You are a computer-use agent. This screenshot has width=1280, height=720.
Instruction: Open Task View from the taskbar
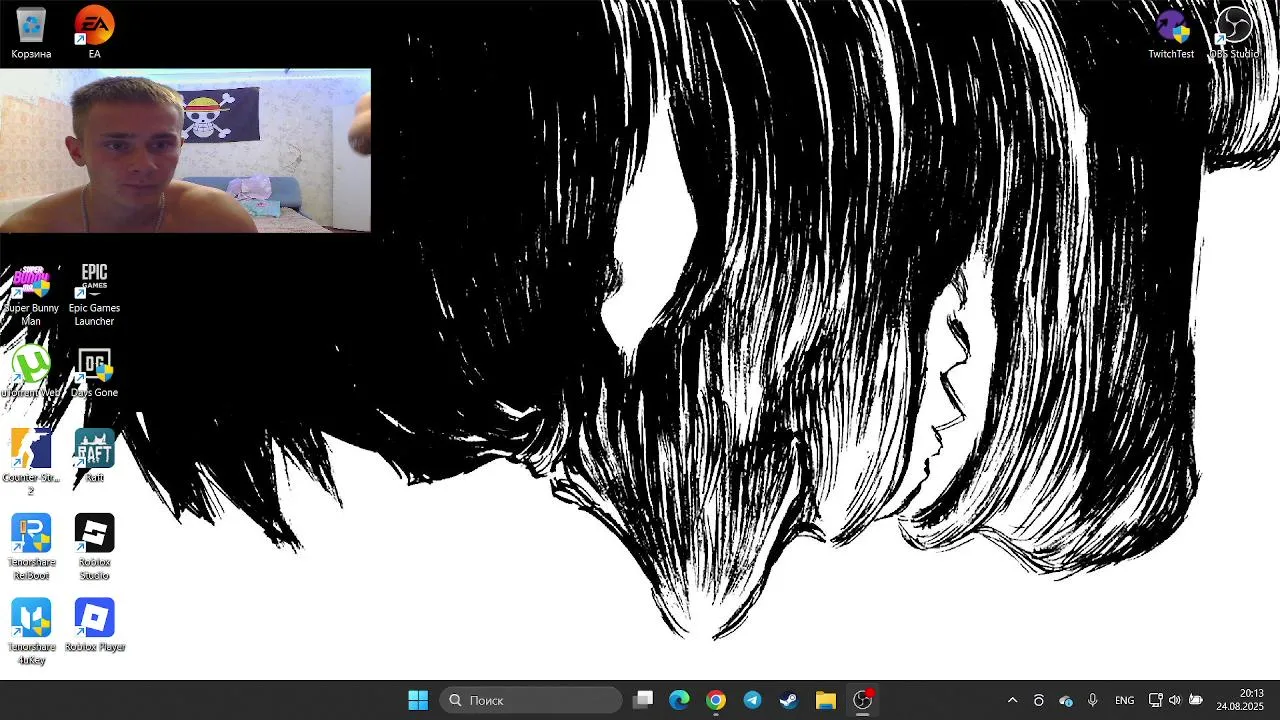[x=643, y=700]
